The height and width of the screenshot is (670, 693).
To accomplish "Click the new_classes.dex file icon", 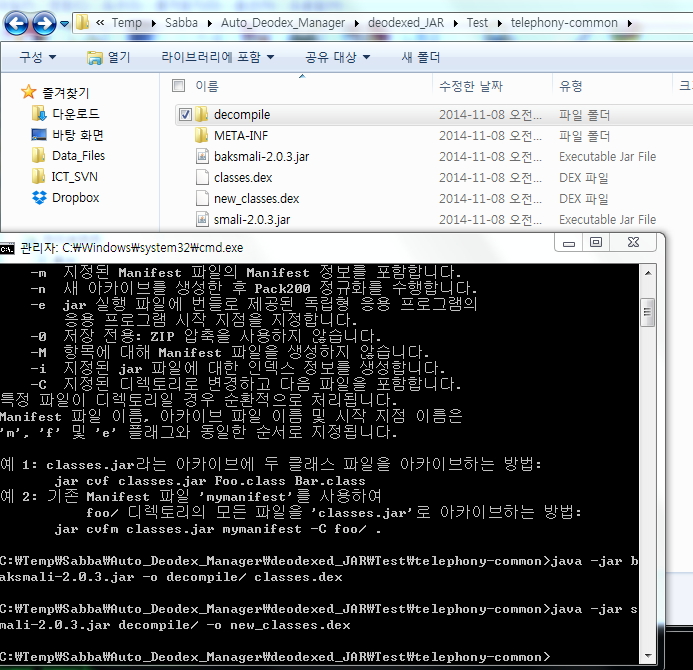I will (x=202, y=198).
